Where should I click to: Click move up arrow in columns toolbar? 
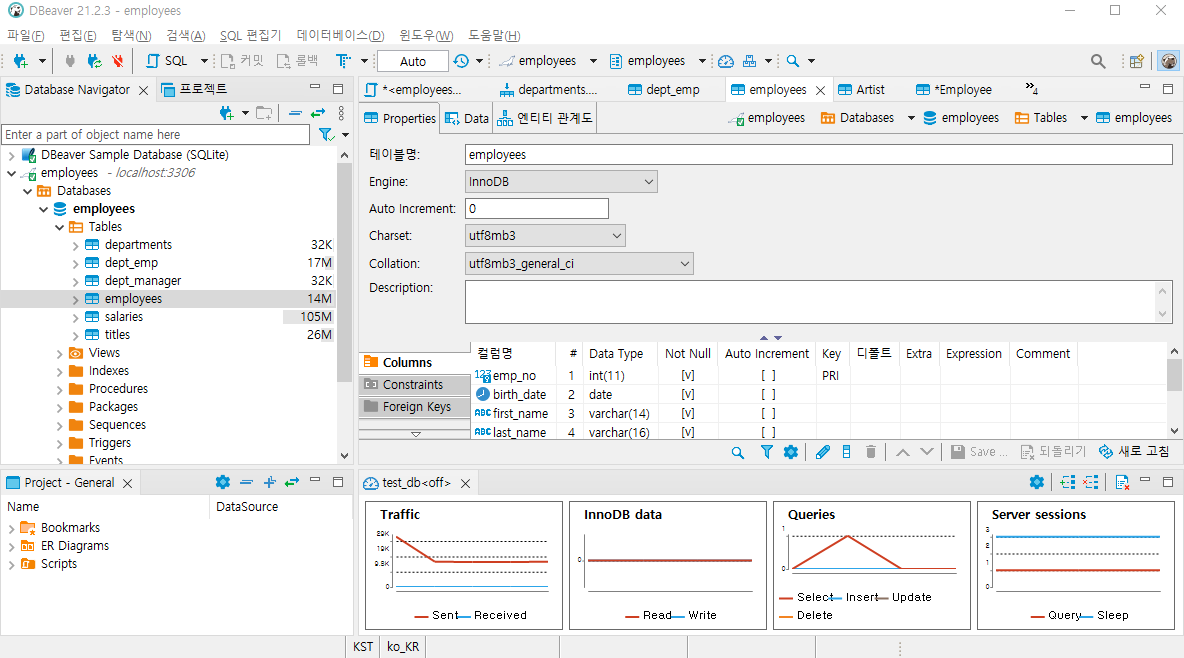[x=902, y=452]
